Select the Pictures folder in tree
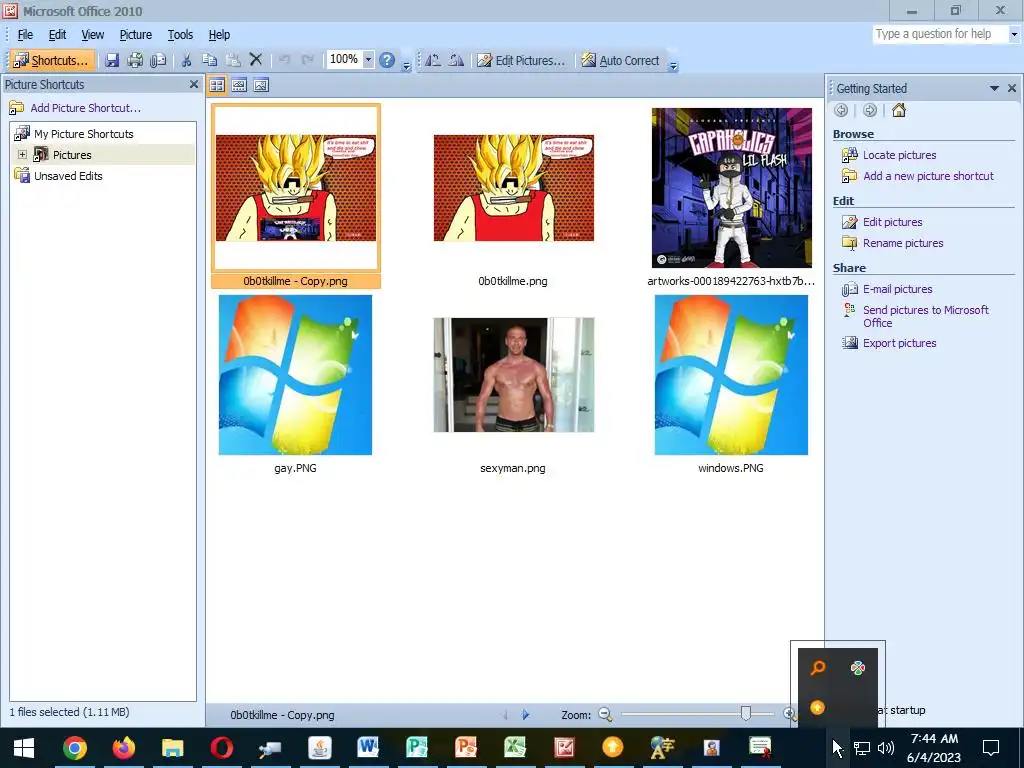The width and height of the screenshot is (1024, 768). point(72,155)
